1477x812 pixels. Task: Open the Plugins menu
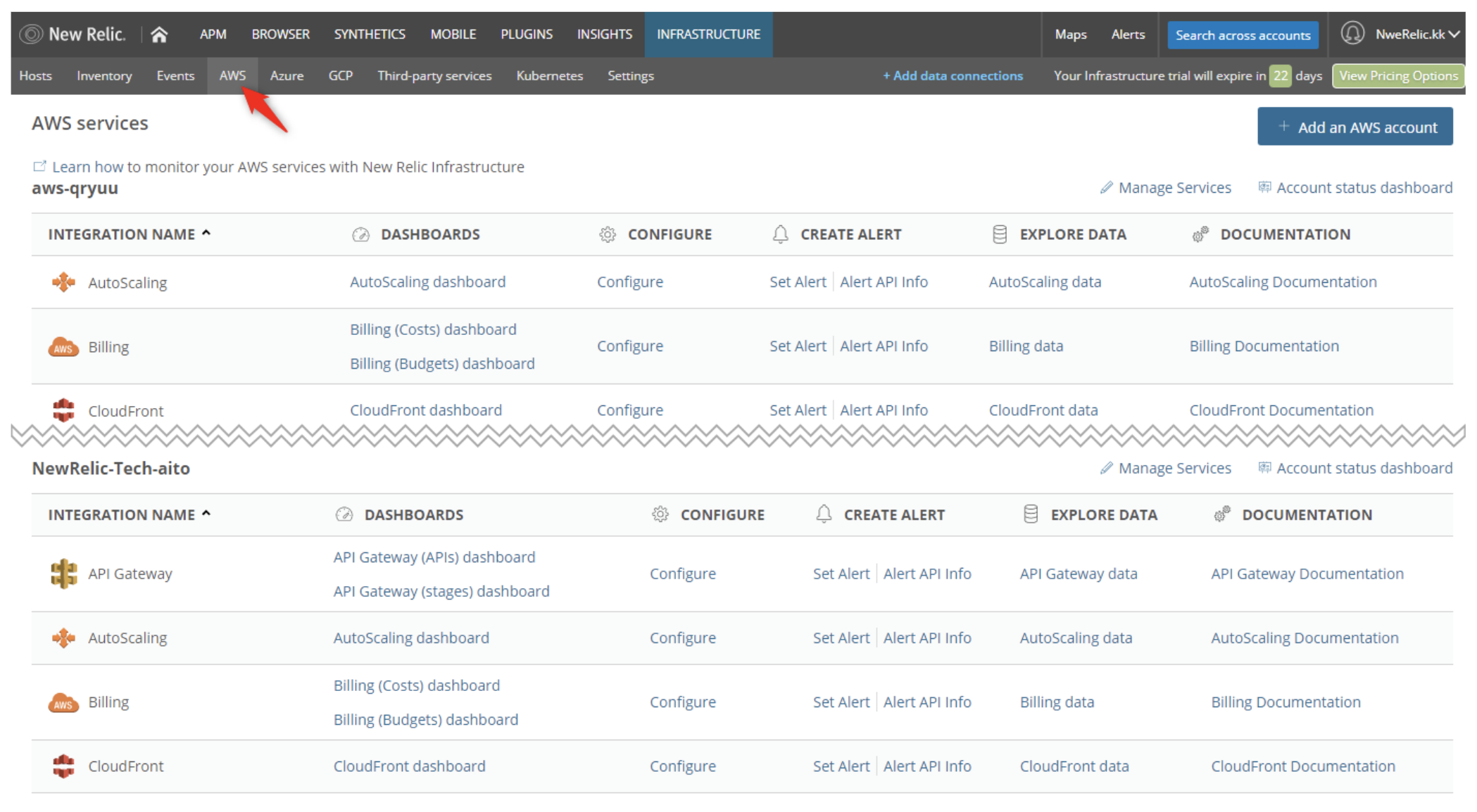coord(526,34)
